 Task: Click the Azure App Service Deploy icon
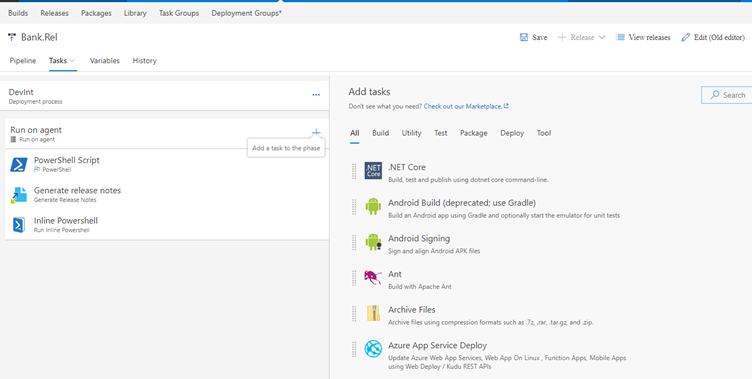[x=373, y=348]
